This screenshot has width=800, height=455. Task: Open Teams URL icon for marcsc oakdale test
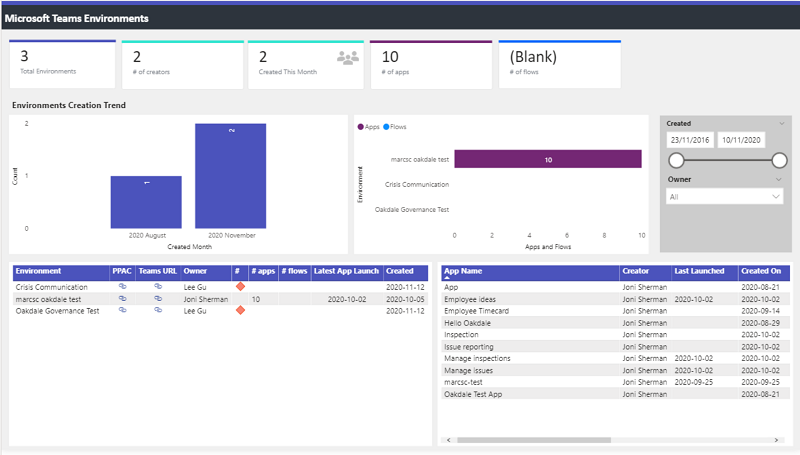pyautogui.click(x=157, y=298)
